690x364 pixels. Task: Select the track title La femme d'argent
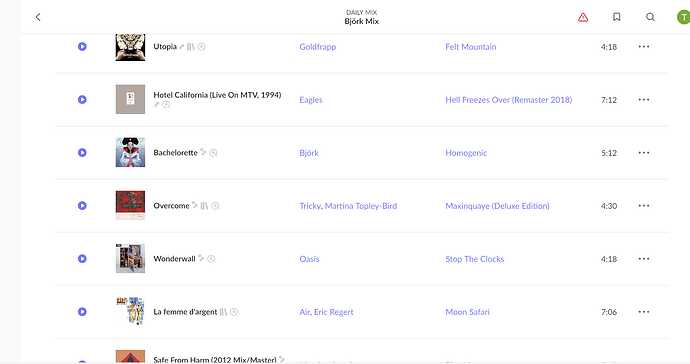(x=185, y=312)
